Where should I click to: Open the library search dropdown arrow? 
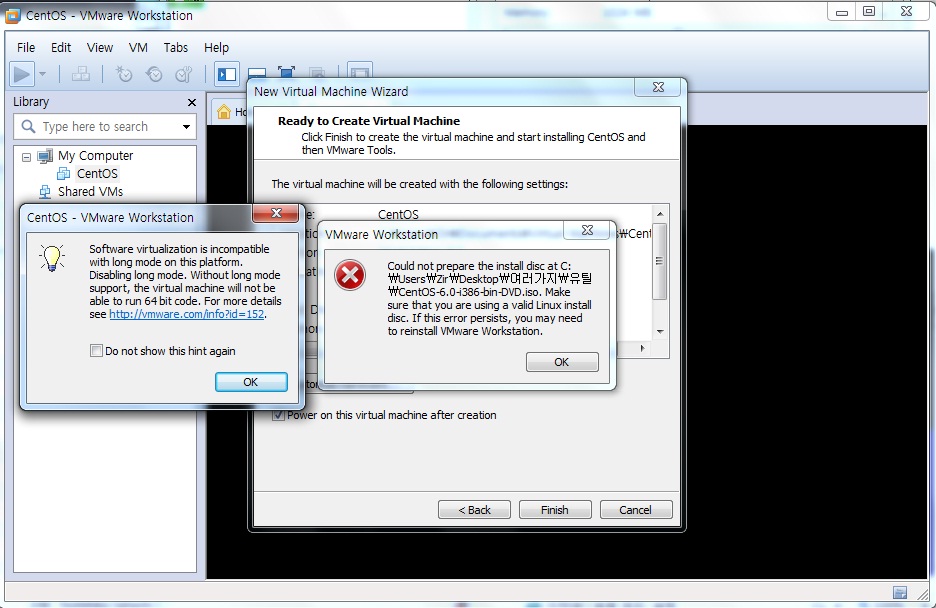tap(186, 127)
